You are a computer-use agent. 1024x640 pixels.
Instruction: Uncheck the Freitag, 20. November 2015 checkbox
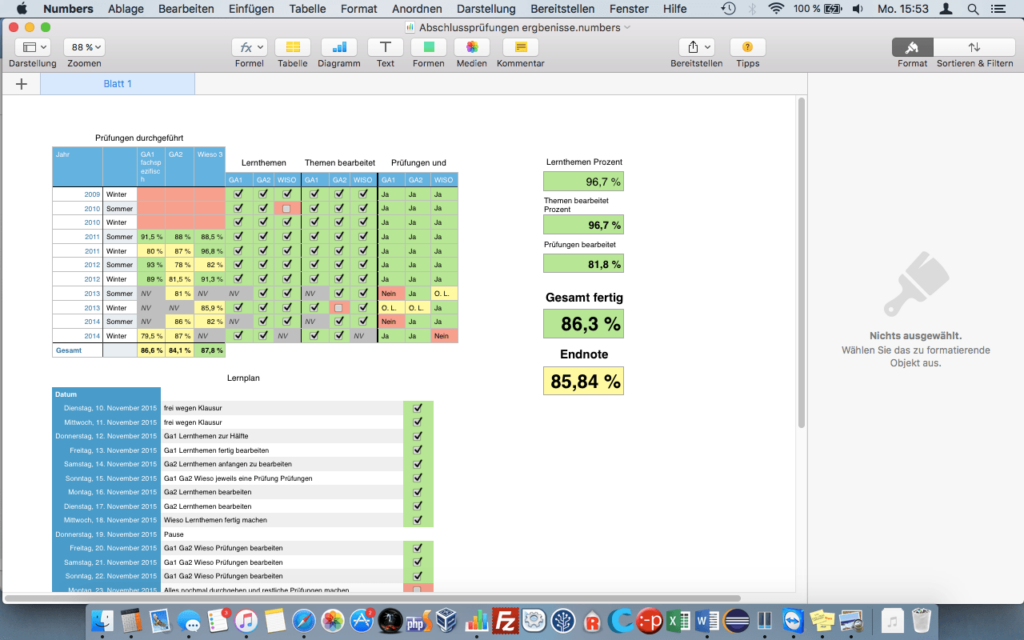tap(417, 548)
